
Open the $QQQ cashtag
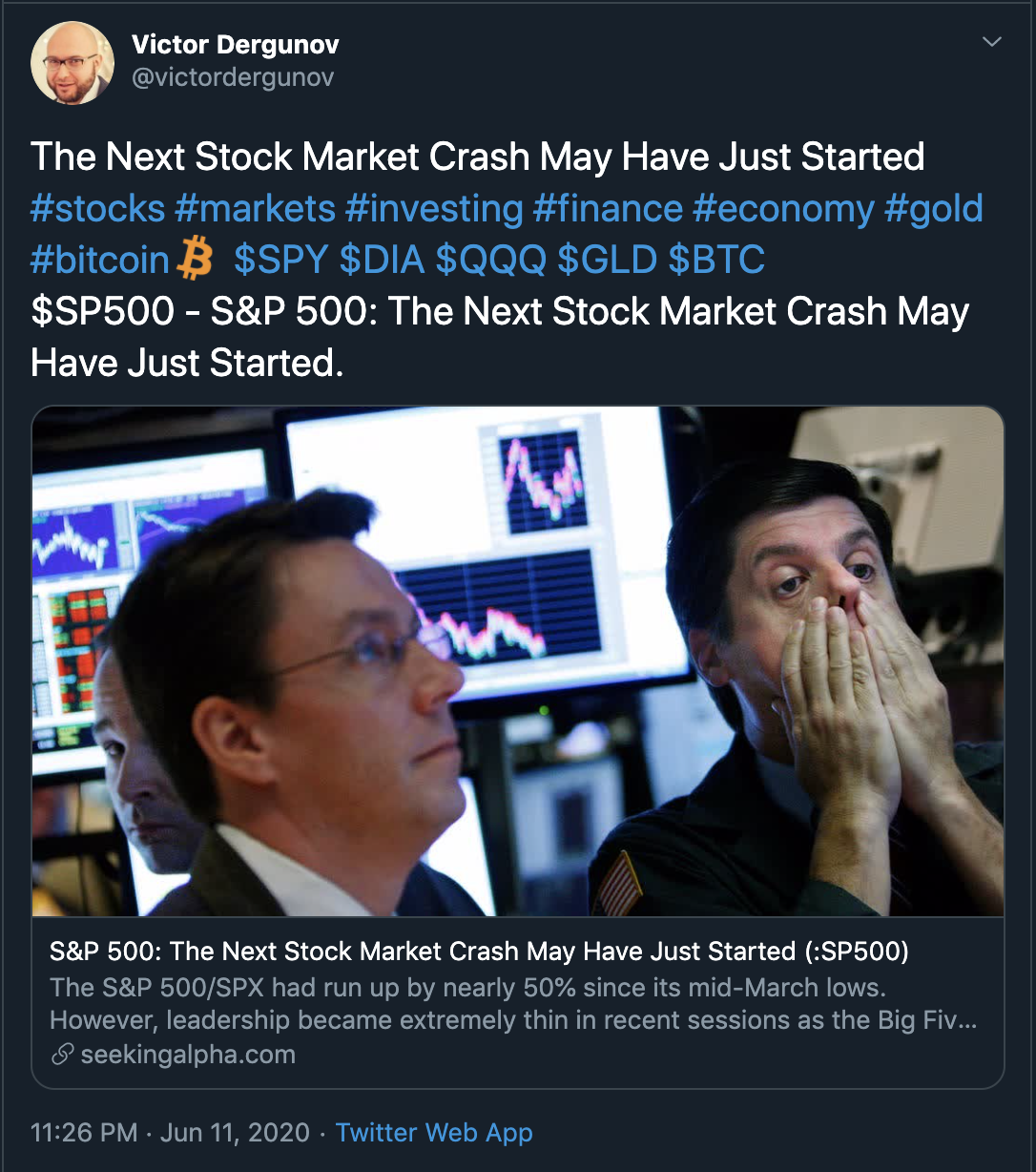click(490, 261)
